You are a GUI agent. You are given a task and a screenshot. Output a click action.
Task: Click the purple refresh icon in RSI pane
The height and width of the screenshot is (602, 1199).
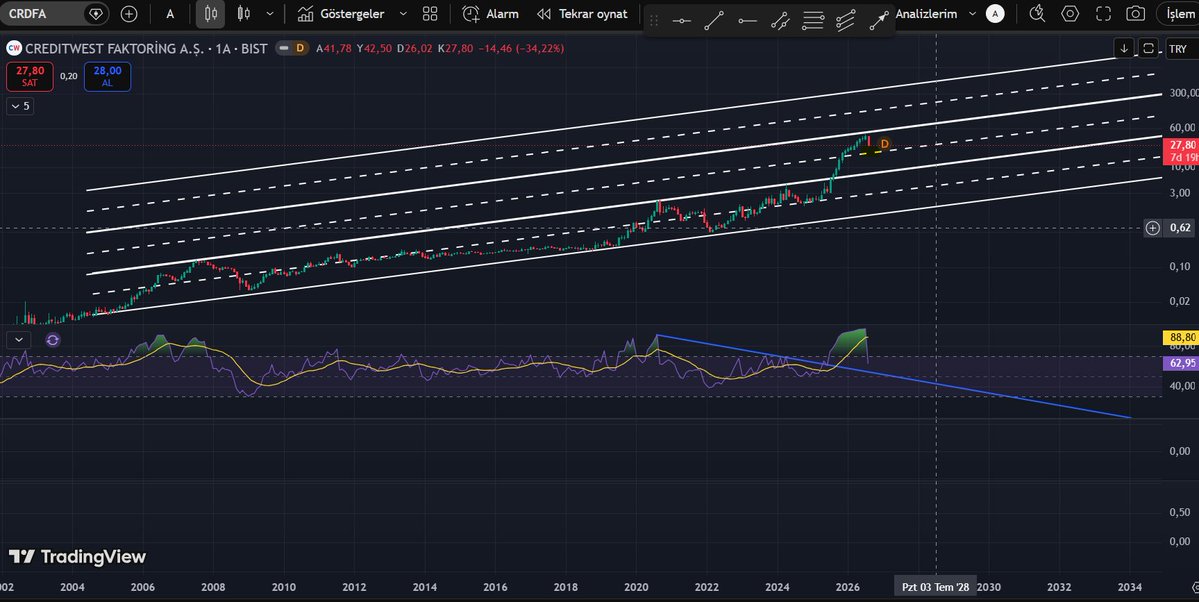pos(53,340)
